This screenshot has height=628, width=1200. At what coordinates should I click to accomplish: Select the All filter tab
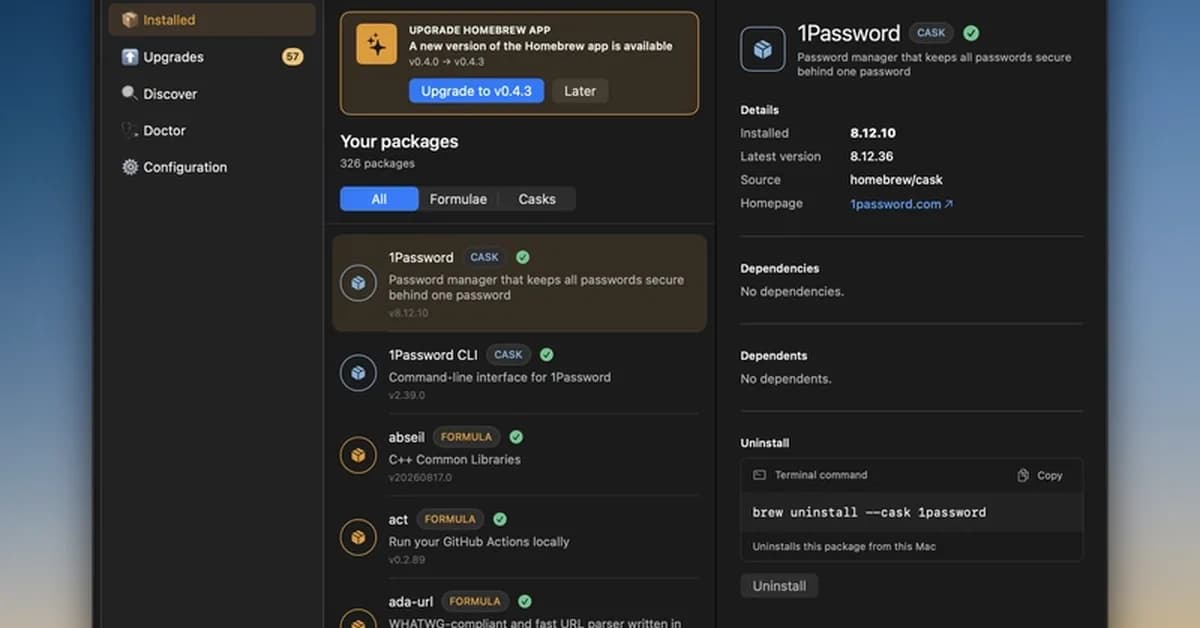pyautogui.click(x=379, y=199)
